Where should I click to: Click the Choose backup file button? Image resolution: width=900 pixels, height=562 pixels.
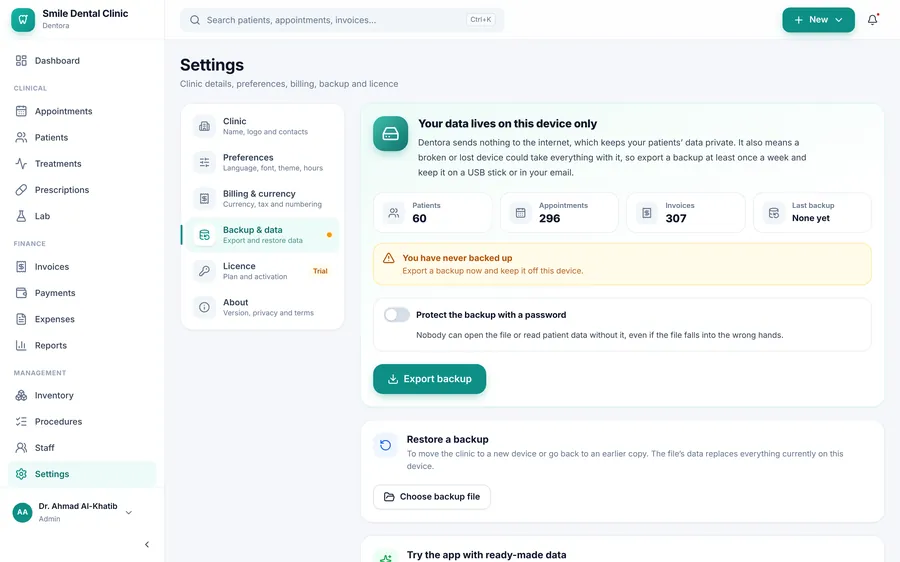(432, 497)
